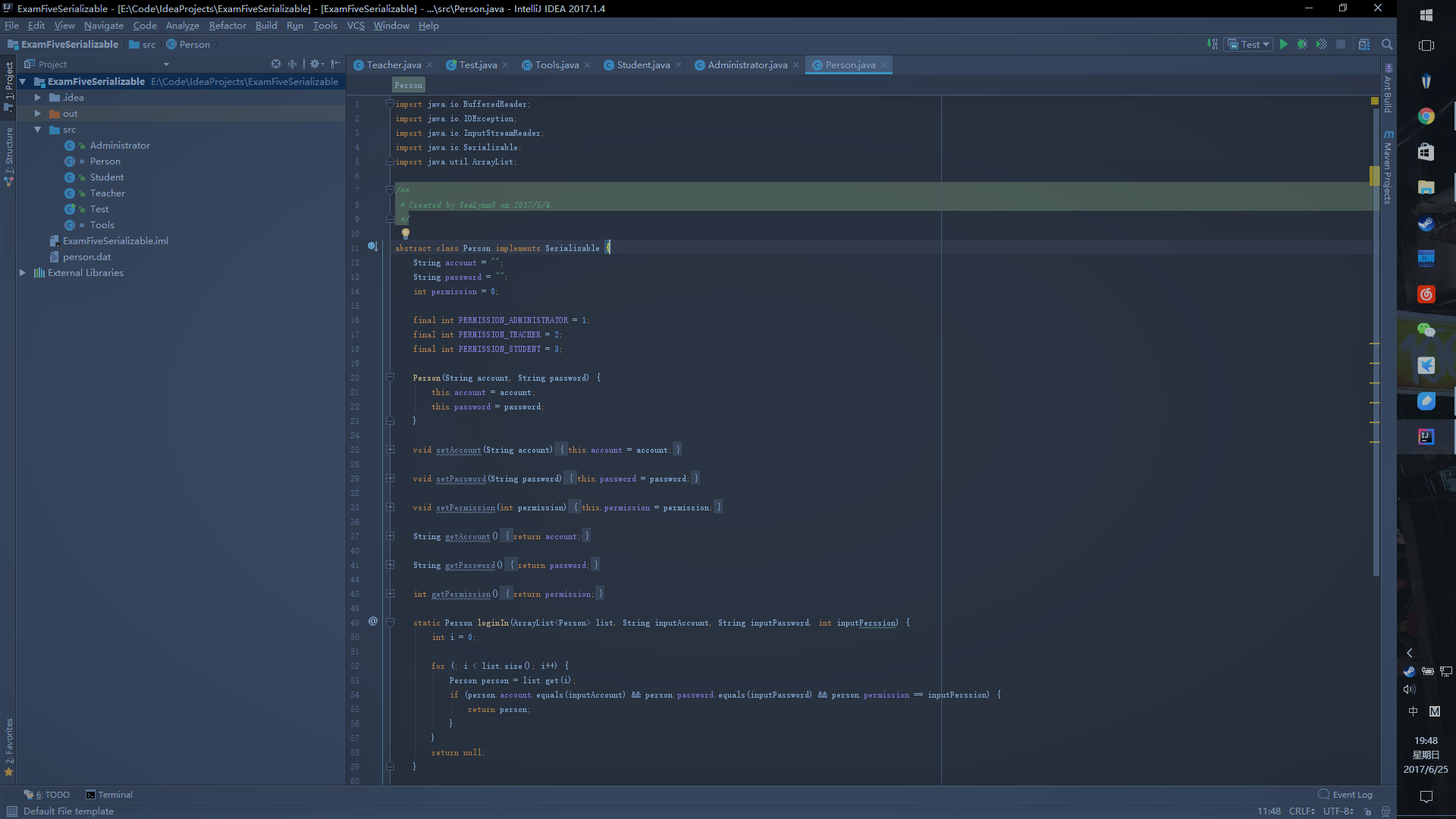Toggle the Favorites side tool window
1456x819 pixels.
tap(9, 743)
